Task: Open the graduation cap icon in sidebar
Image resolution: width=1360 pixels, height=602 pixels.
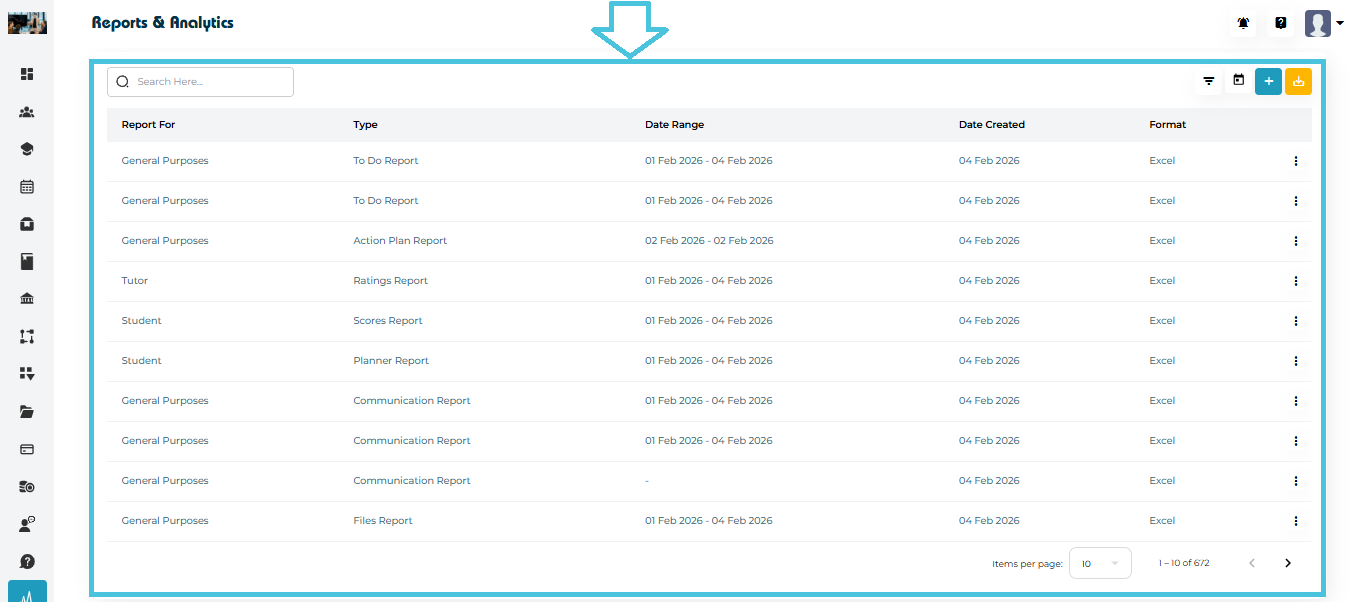Action: 27,149
